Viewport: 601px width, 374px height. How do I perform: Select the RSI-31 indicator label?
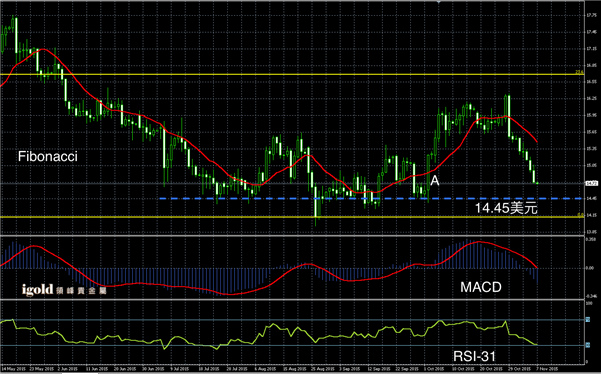tap(475, 356)
